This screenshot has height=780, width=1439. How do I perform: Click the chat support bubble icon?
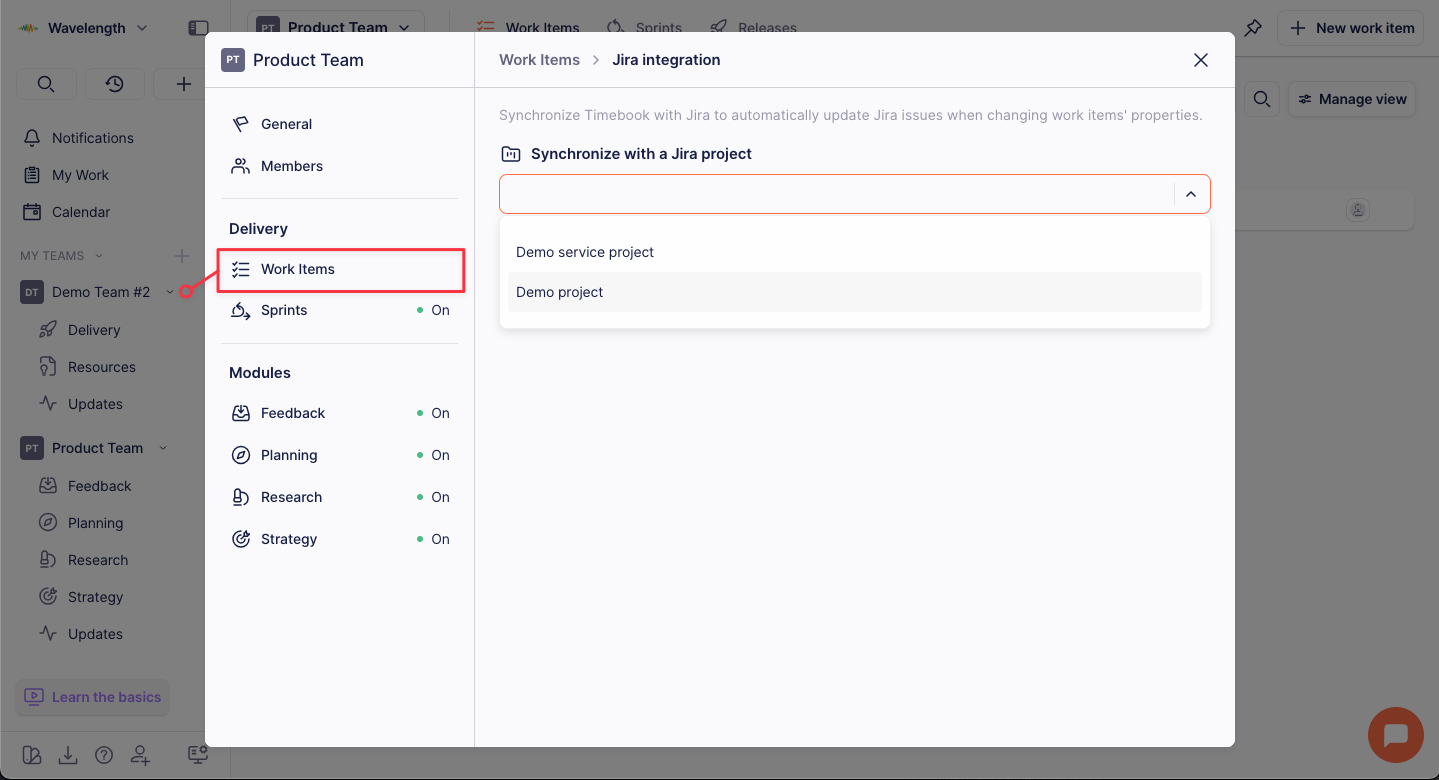pos(1395,735)
